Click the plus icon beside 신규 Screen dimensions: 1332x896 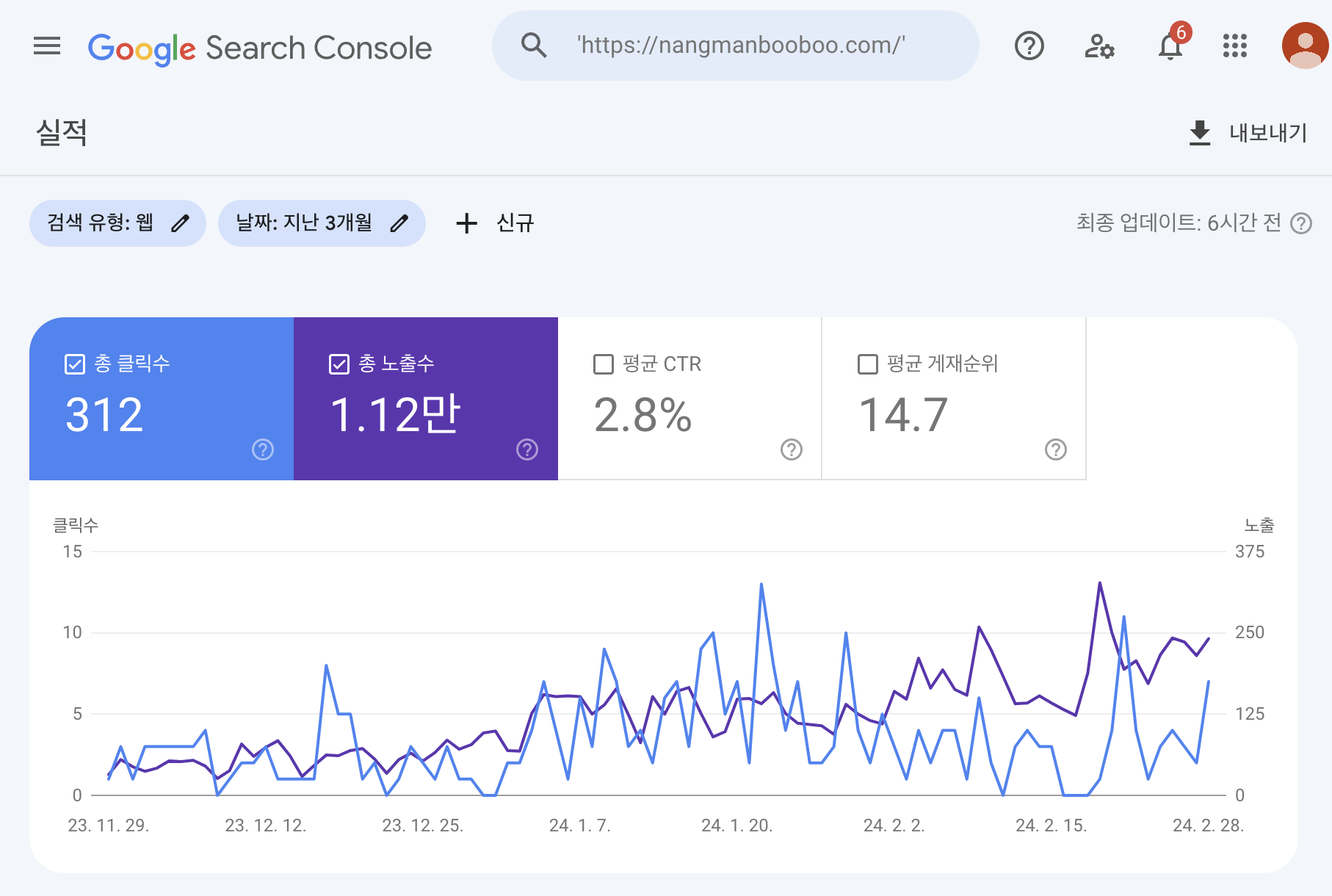467,223
